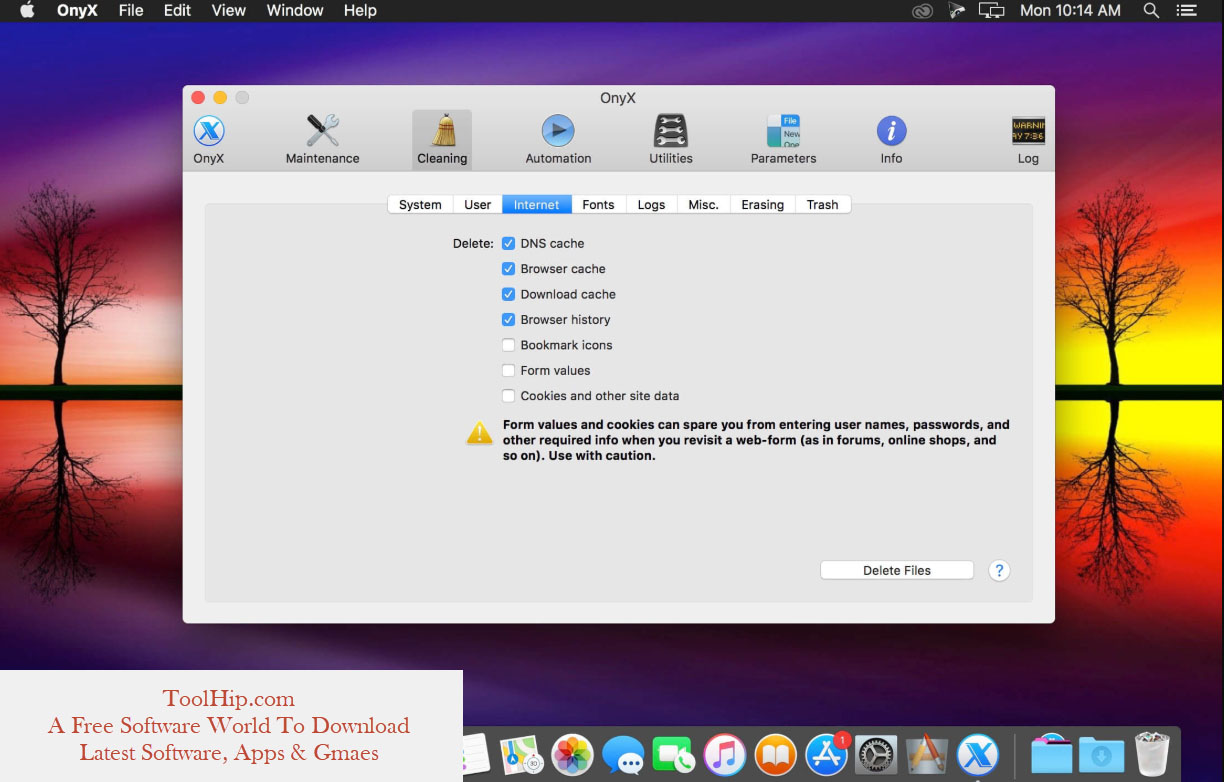Screen dimensions: 1224x782
Task: Open the File menu
Action: pyautogui.click(x=131, y=10)
